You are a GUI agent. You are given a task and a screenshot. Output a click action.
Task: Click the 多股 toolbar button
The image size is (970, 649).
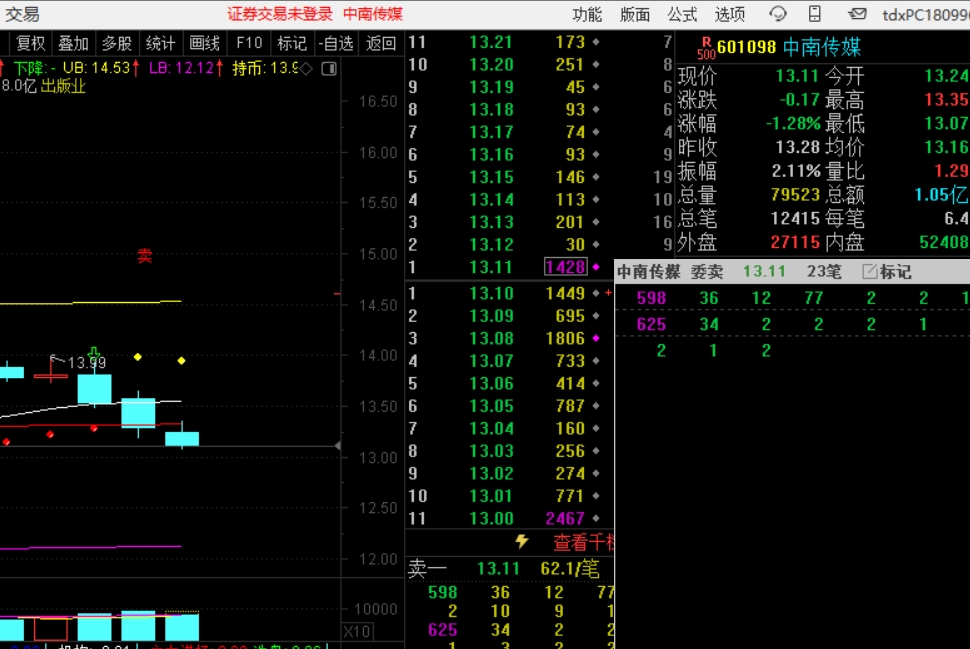click(116, 43)
